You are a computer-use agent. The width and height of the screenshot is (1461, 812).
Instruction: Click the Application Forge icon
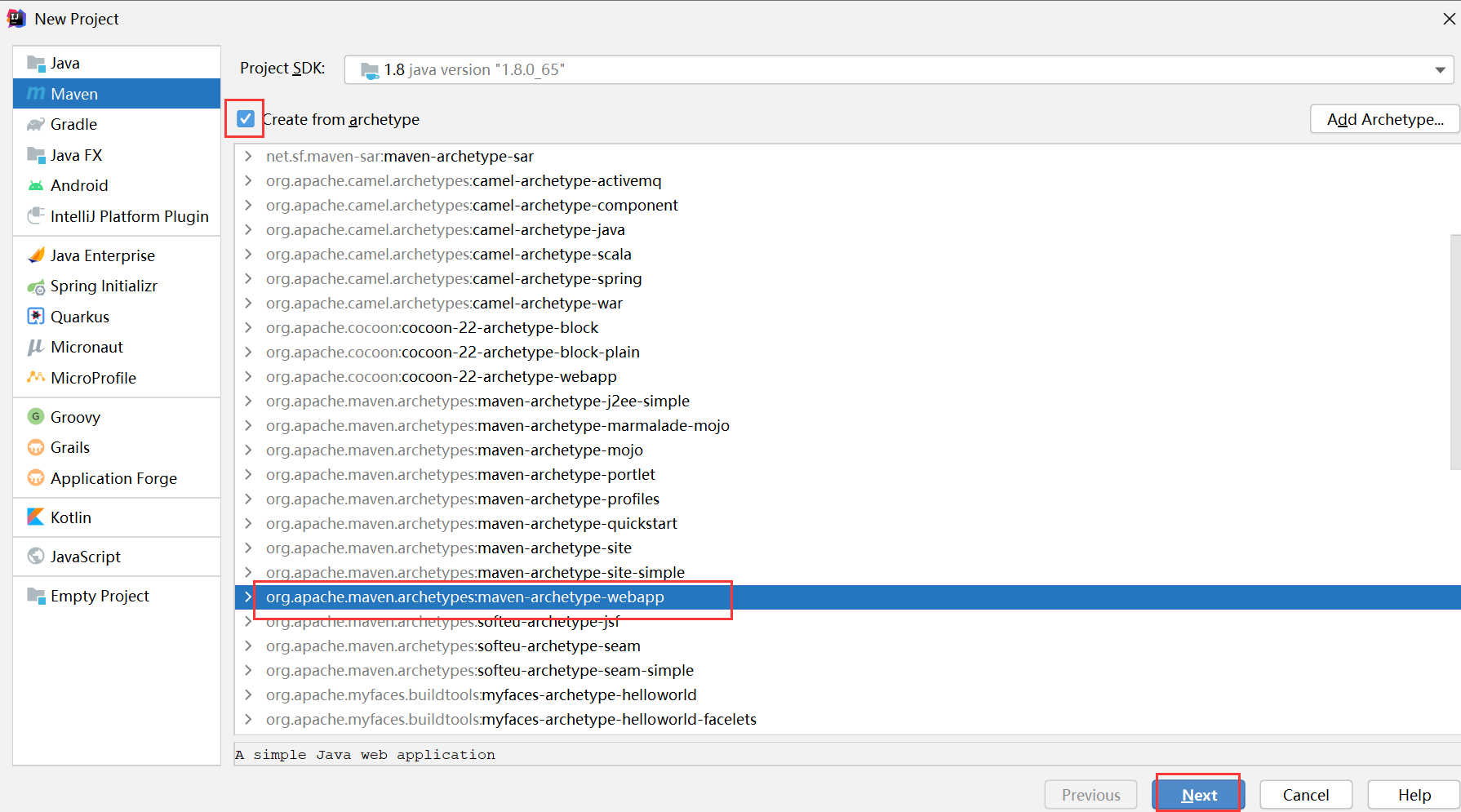point(36,478)
